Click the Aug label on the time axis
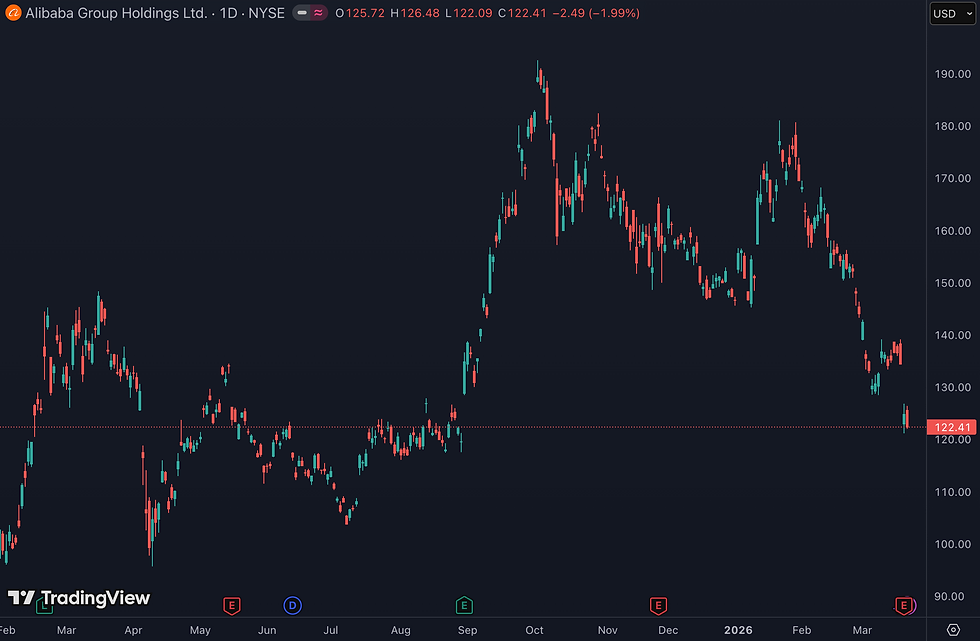Screen dimensions: 980x641 tap(401, 630)
